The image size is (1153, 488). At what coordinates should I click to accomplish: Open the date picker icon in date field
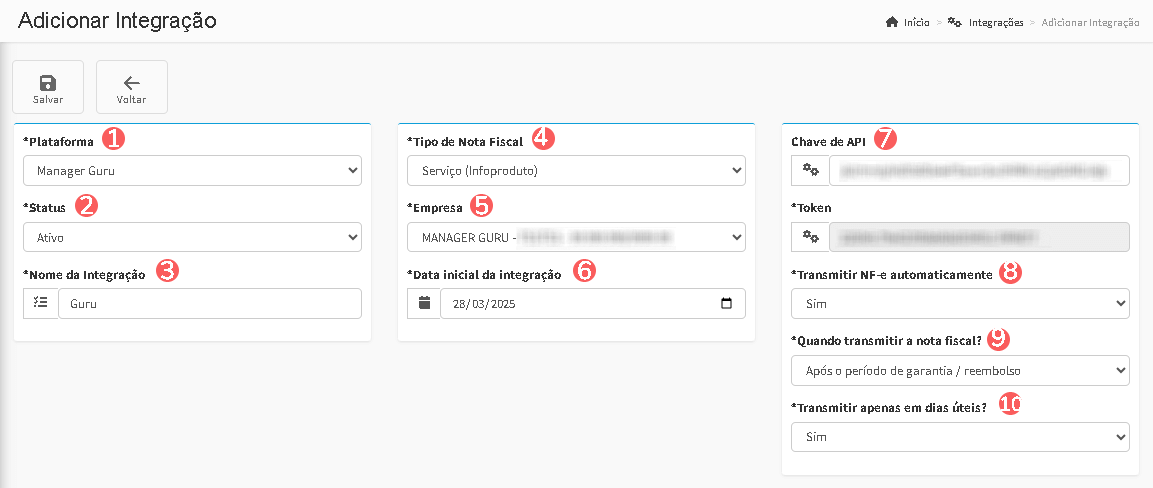[727, 304]
